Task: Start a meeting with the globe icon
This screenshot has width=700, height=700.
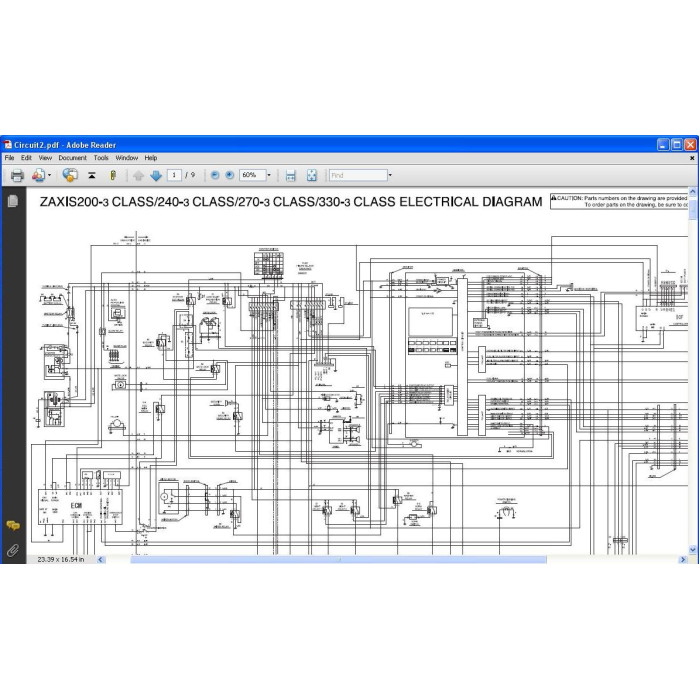Action: click(x=70, y=175)
